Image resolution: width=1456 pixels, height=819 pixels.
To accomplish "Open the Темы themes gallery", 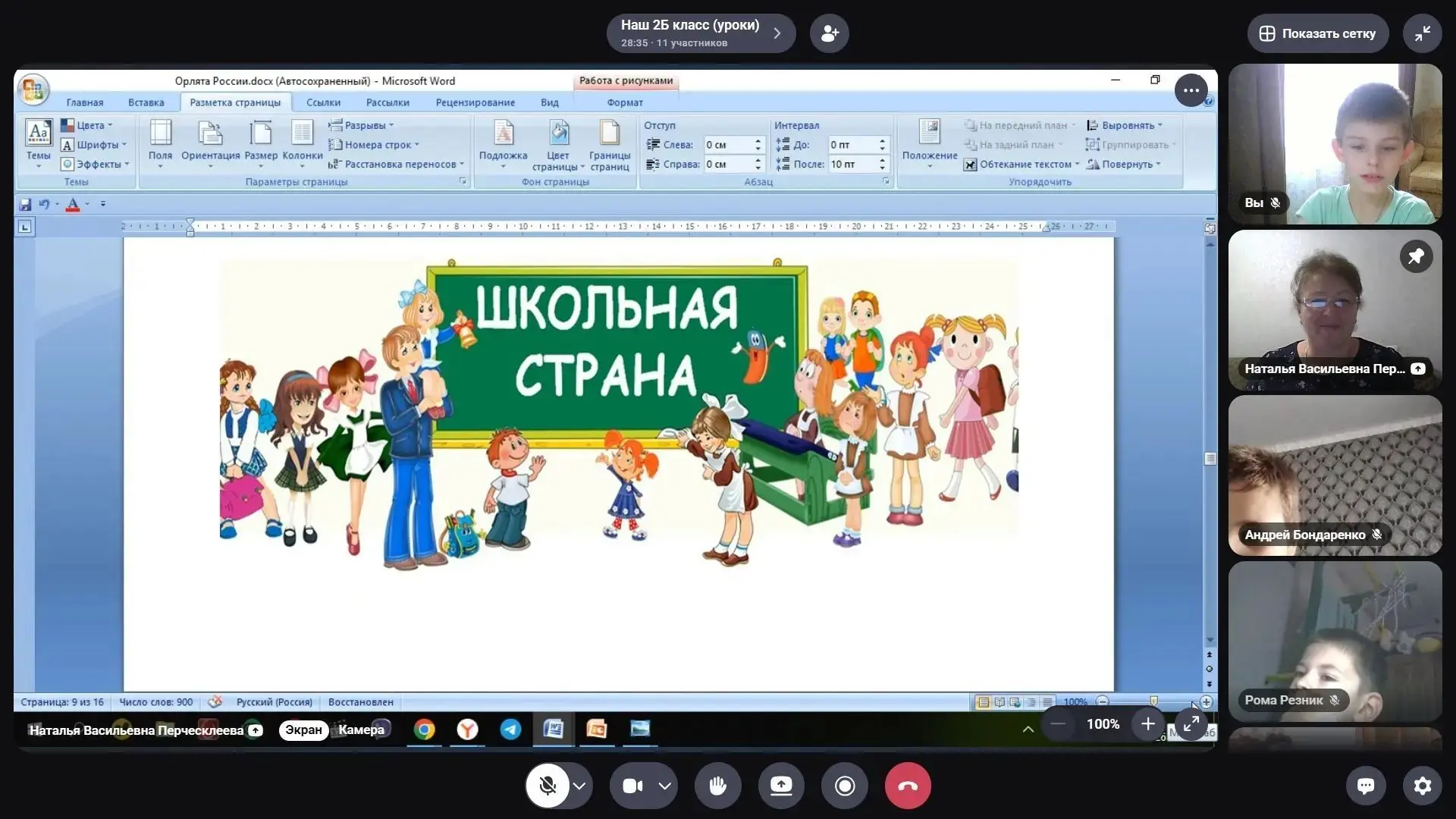I will click(x=38, y=142).
